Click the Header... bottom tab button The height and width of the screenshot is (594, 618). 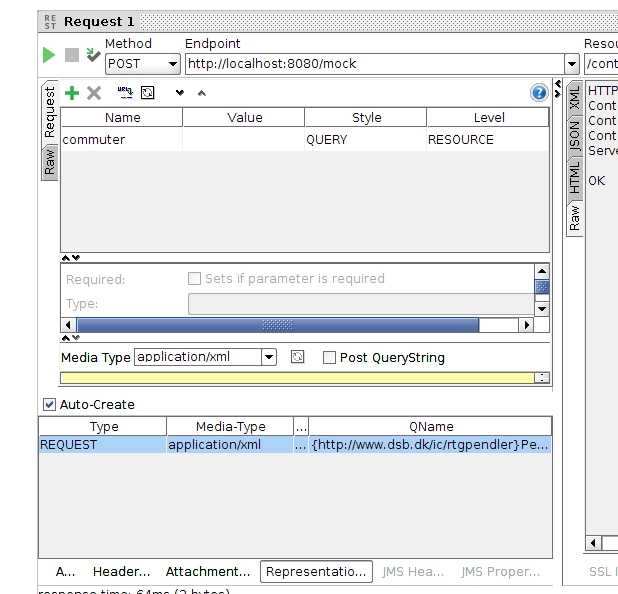click(x=121, y=572)
